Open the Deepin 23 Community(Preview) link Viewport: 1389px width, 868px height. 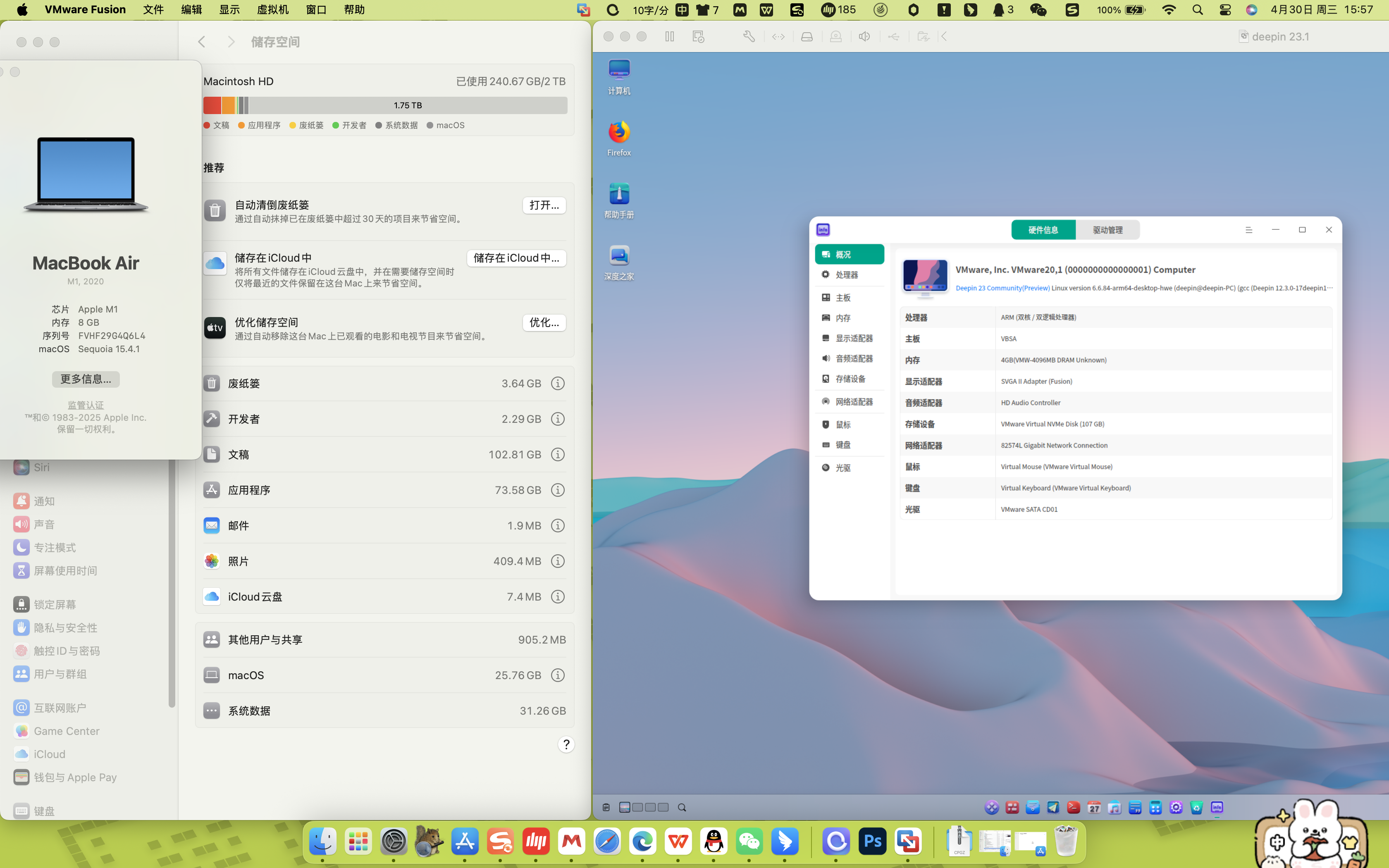1002,288
